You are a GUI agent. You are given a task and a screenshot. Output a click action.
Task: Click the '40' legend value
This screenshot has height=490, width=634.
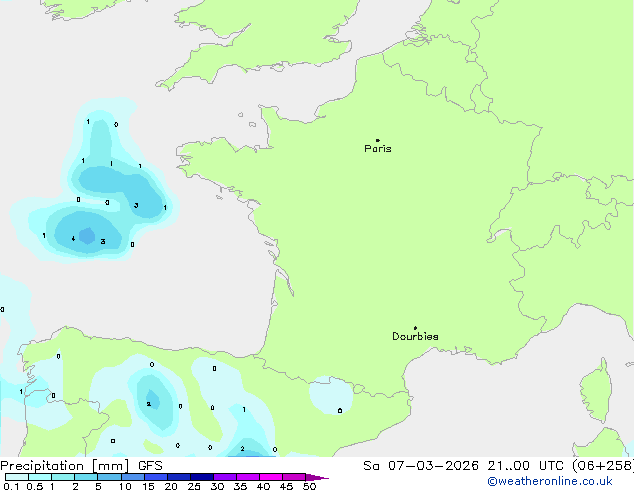pos(263,486)
